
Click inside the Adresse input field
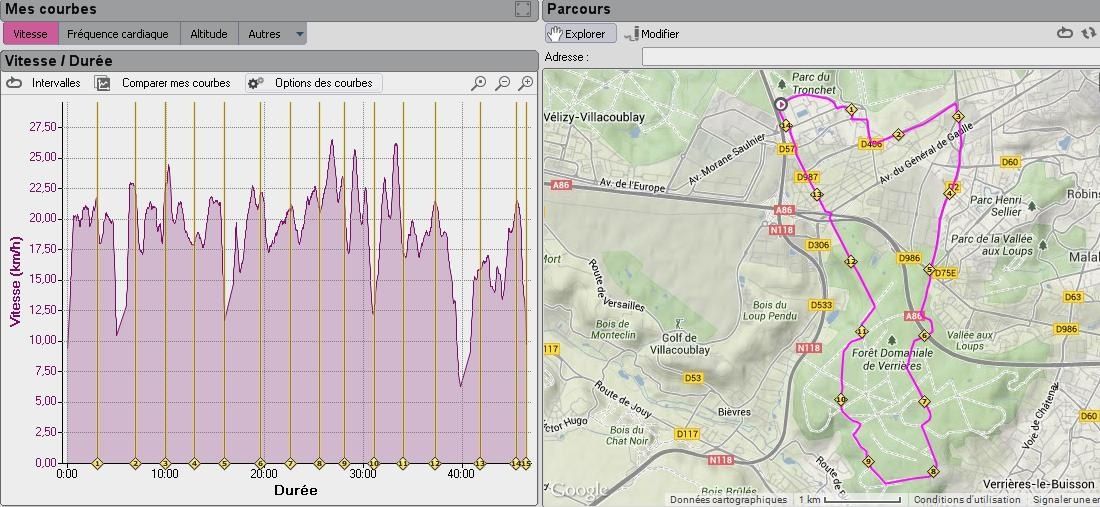pos(868,57)
